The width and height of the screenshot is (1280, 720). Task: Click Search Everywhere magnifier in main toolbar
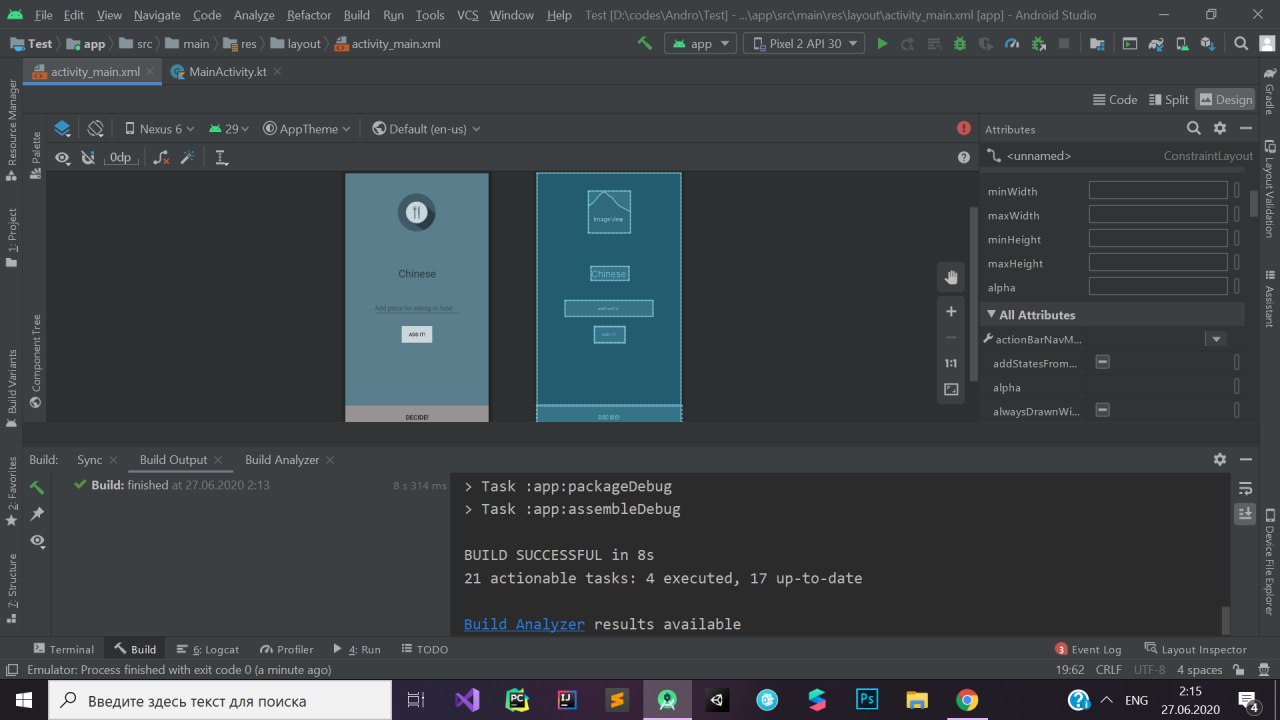pyautogui.click(x=1241, y=44)
